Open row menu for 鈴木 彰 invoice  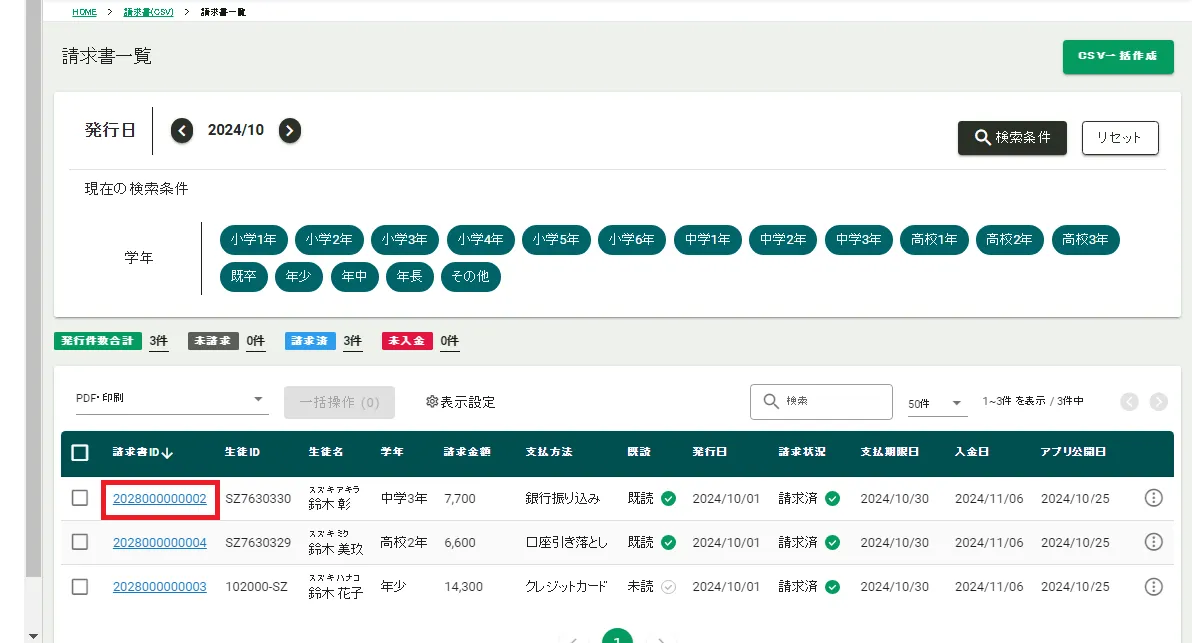click(1153, 498)
